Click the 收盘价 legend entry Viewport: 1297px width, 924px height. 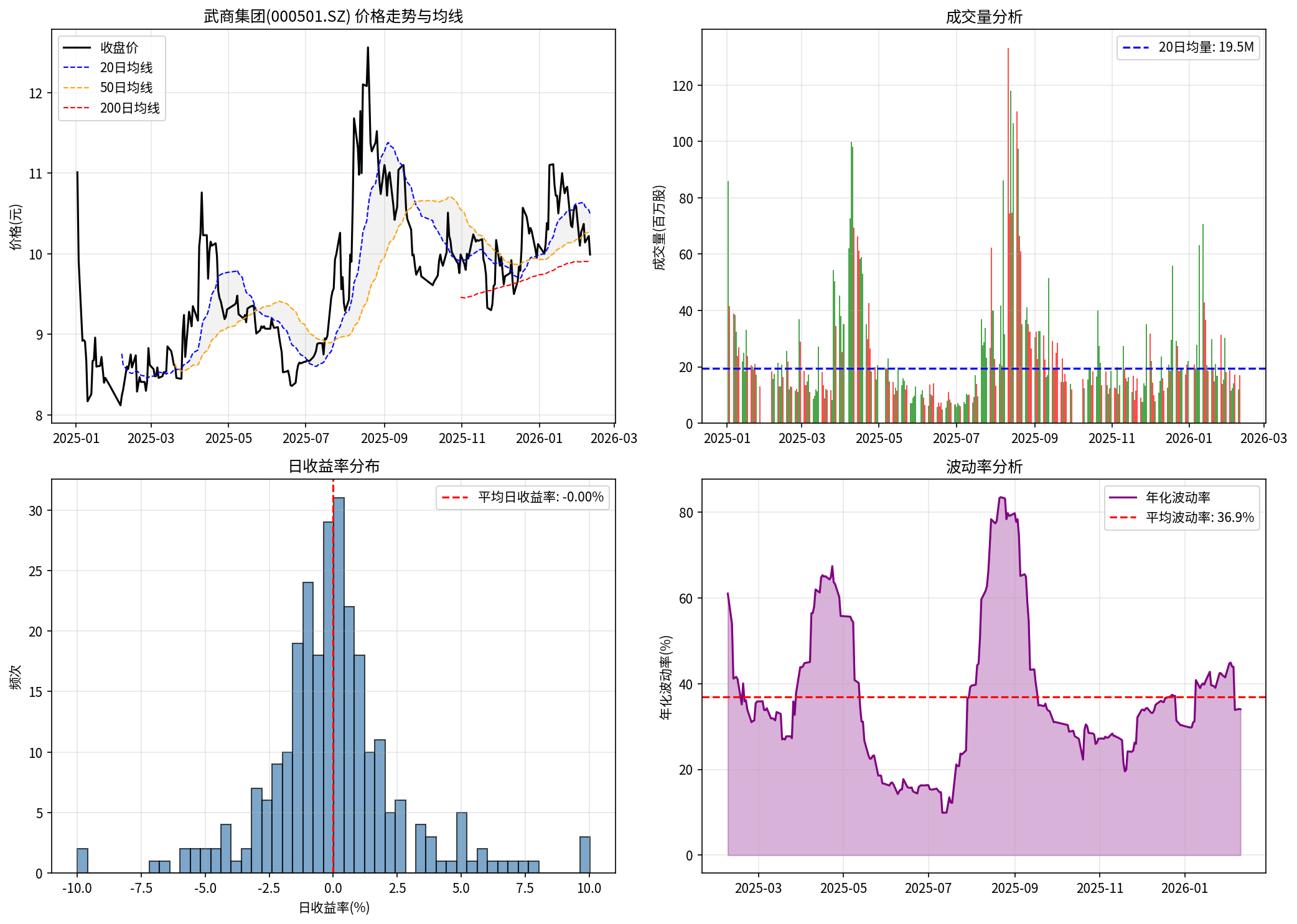coord(118,48)
